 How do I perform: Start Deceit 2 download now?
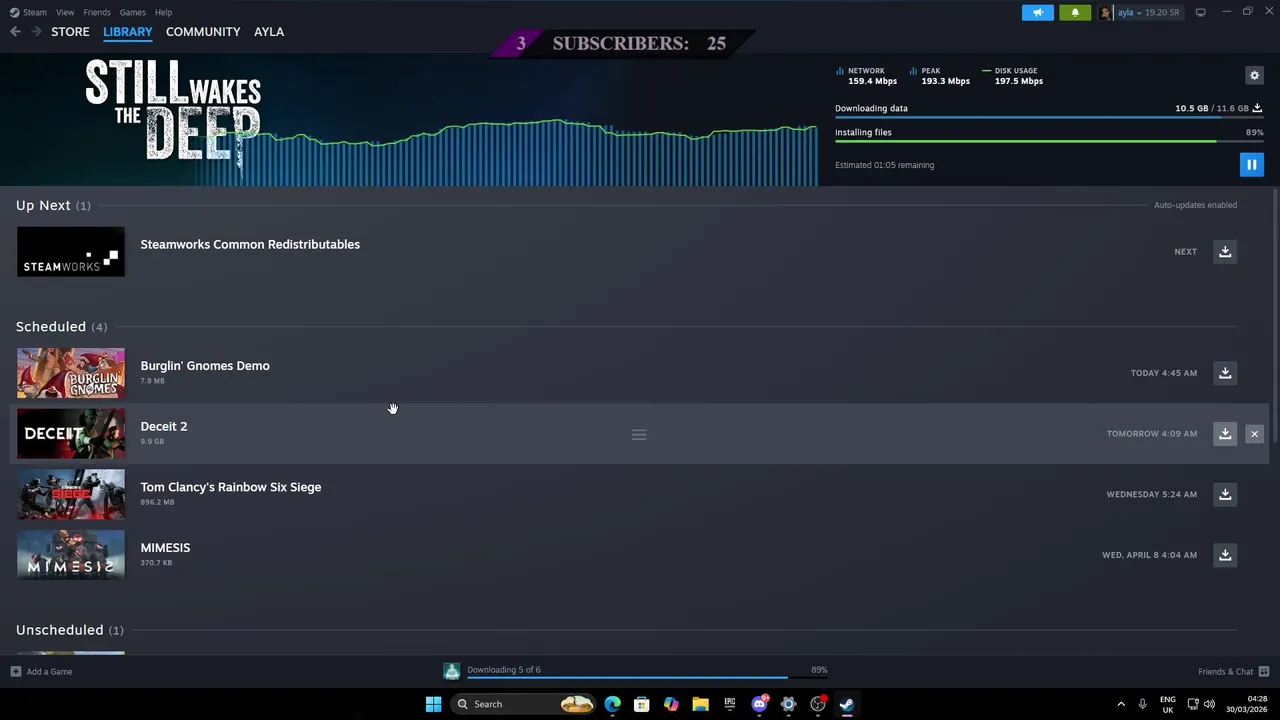point(1225,434)
